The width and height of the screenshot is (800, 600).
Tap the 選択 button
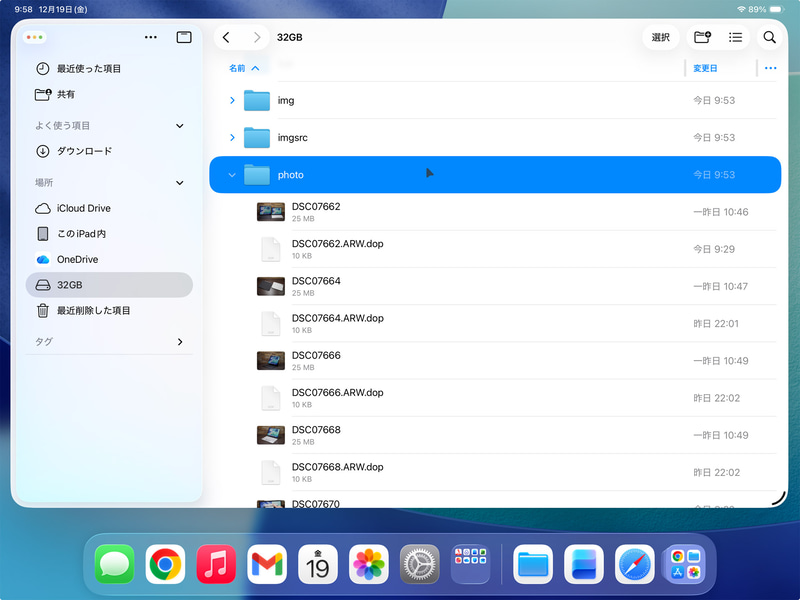pos(660,37)
